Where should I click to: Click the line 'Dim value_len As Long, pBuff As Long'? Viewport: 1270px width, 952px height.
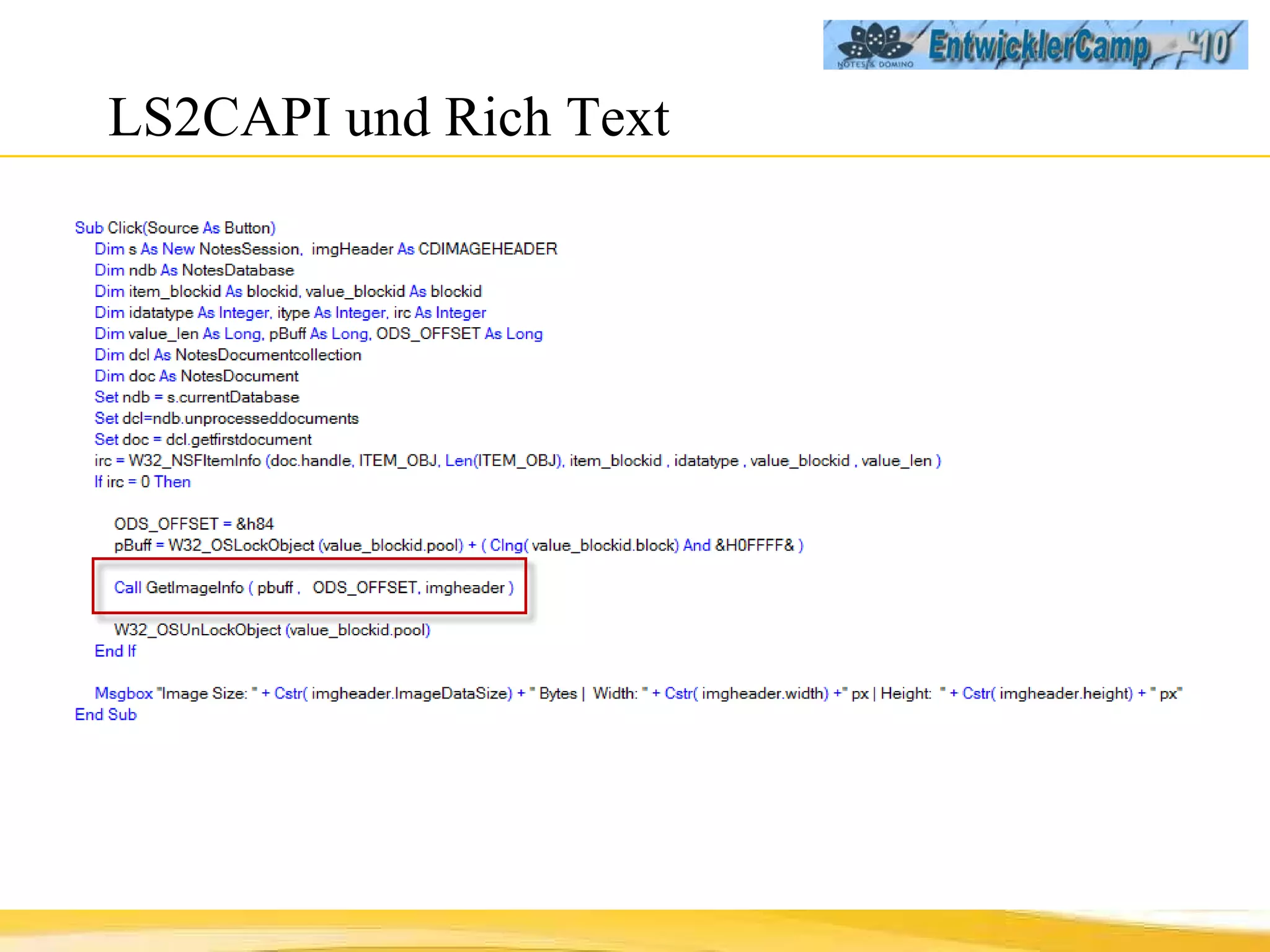pyautogui.click(x=319, y=333)
